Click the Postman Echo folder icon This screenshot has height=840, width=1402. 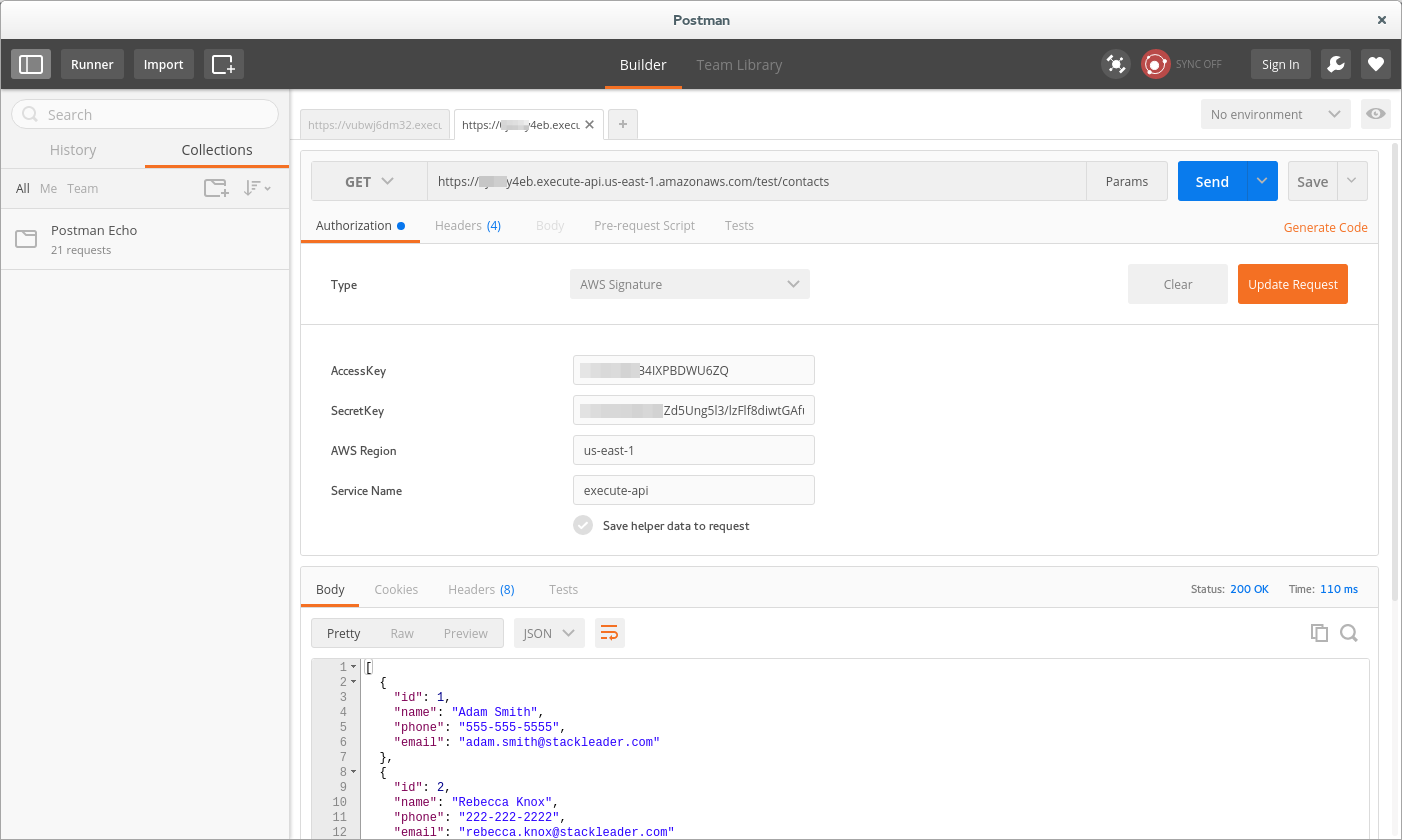tap(26, 239)
